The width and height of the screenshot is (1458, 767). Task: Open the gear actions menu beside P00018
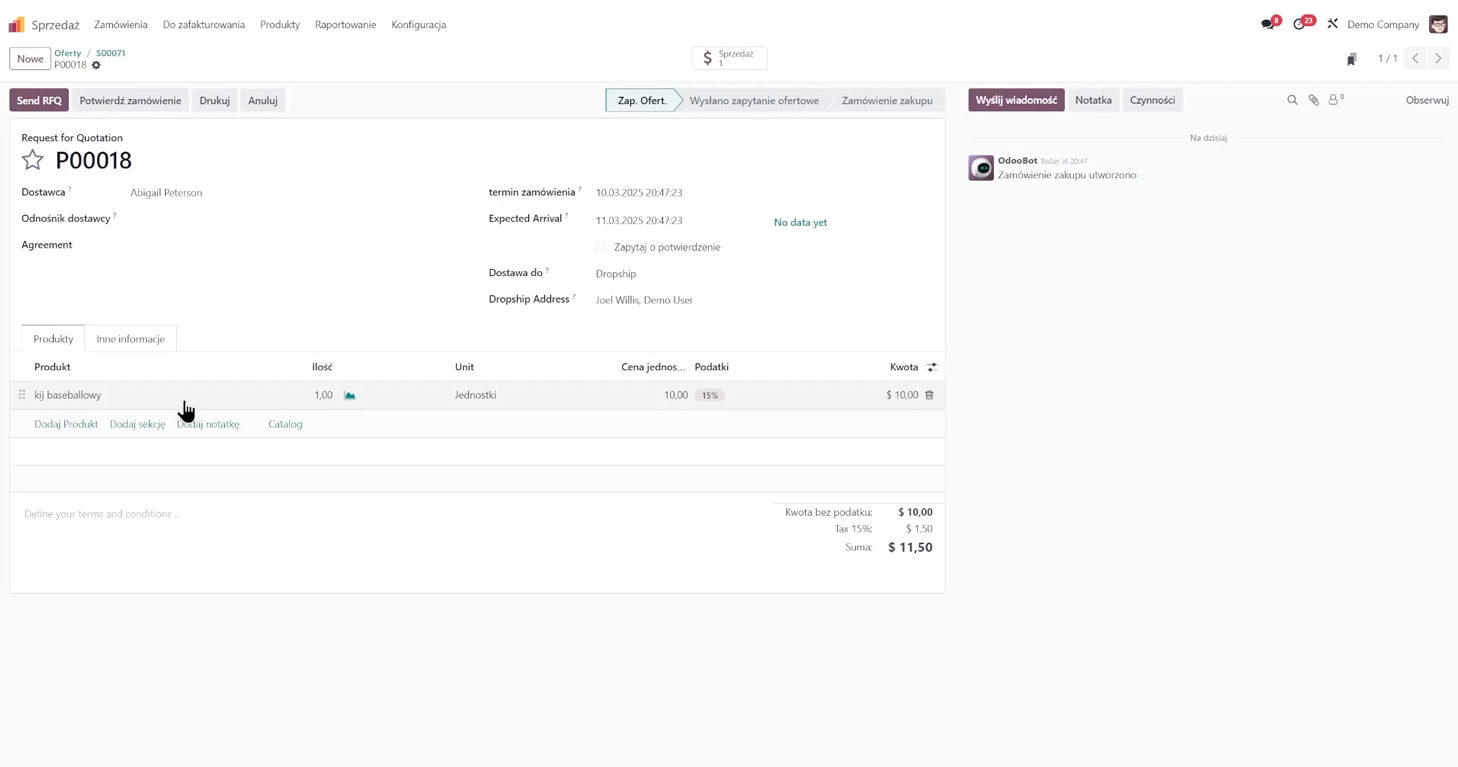click(x=96, y=65)
